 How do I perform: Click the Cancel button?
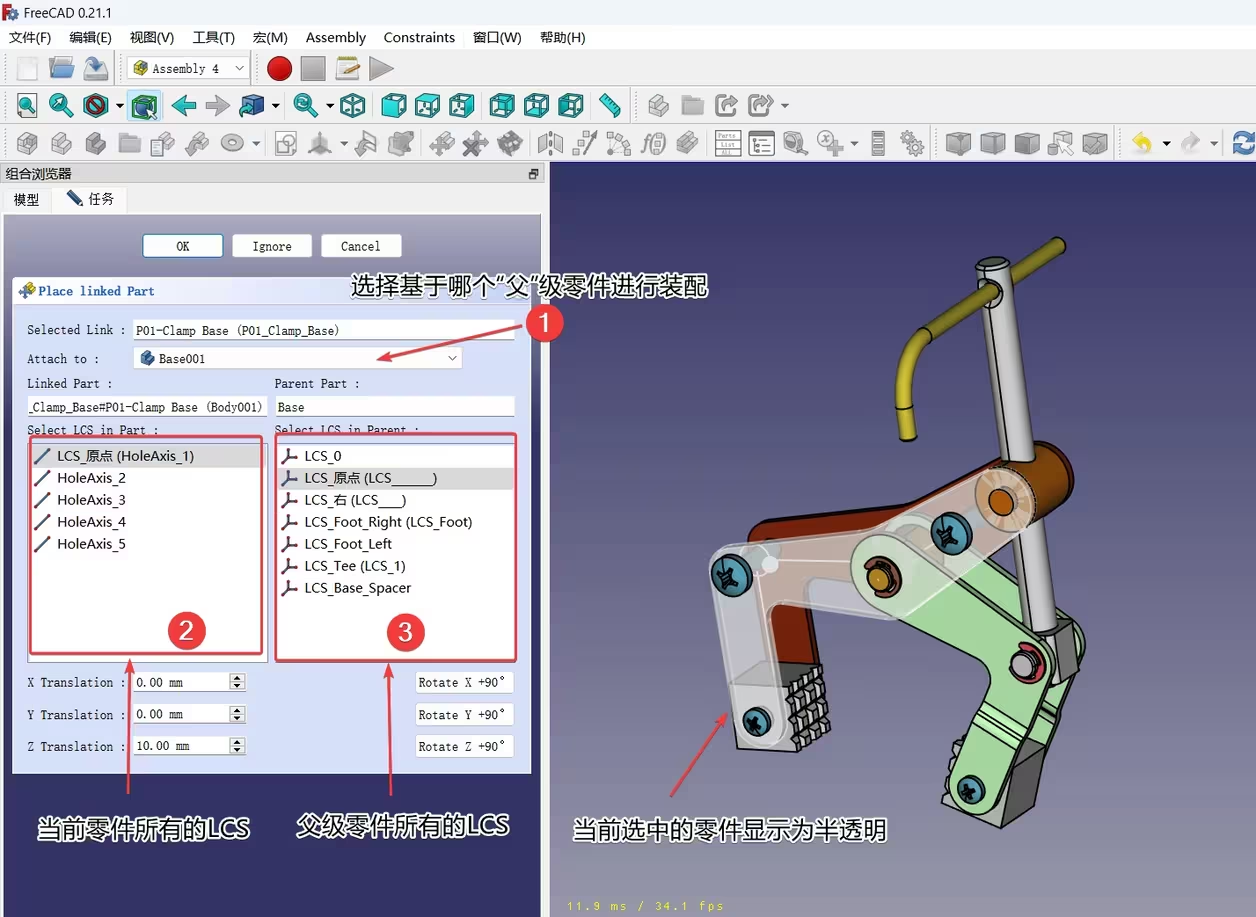(361, 246)
